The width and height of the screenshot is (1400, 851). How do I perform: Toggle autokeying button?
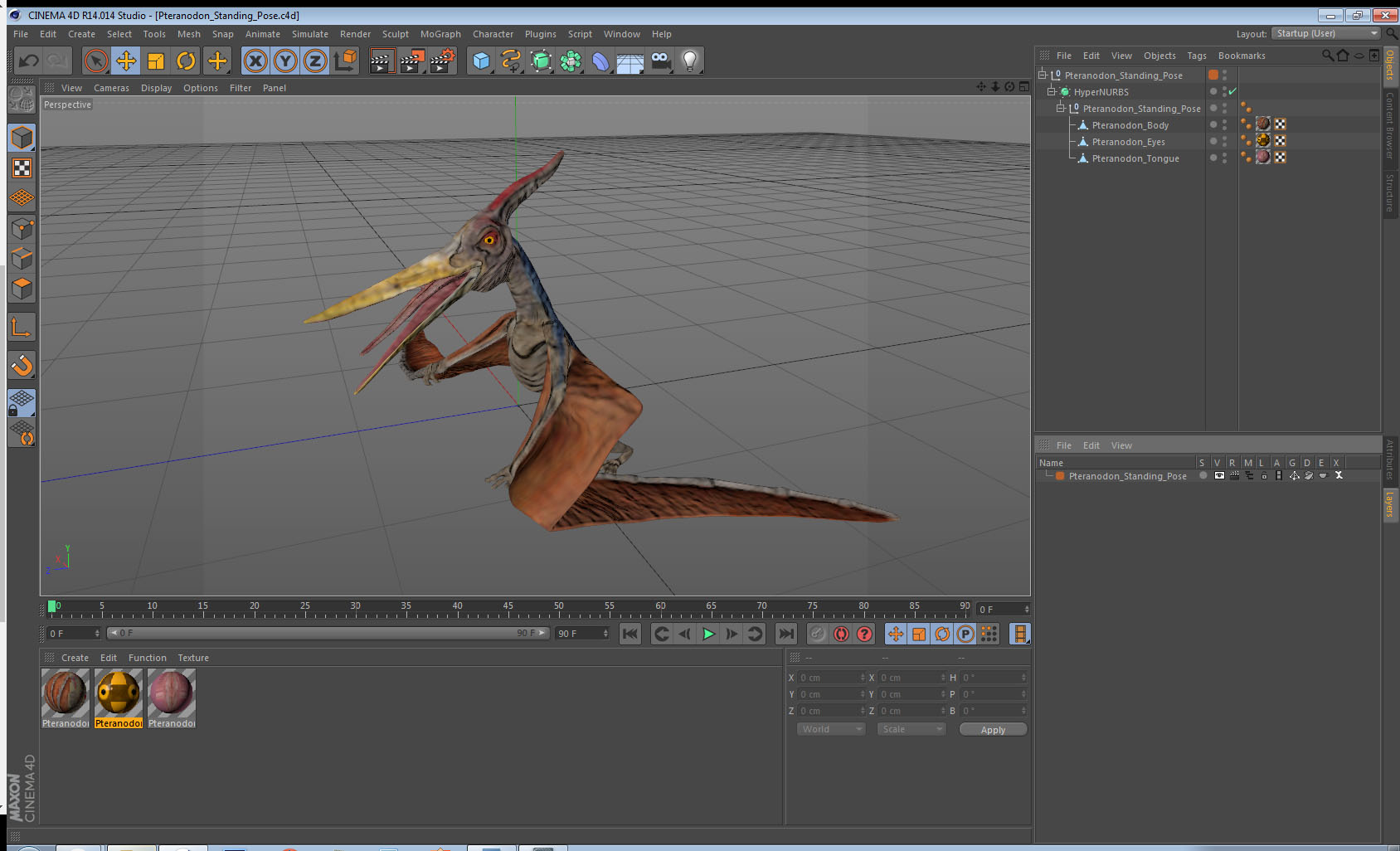[841, 634]
